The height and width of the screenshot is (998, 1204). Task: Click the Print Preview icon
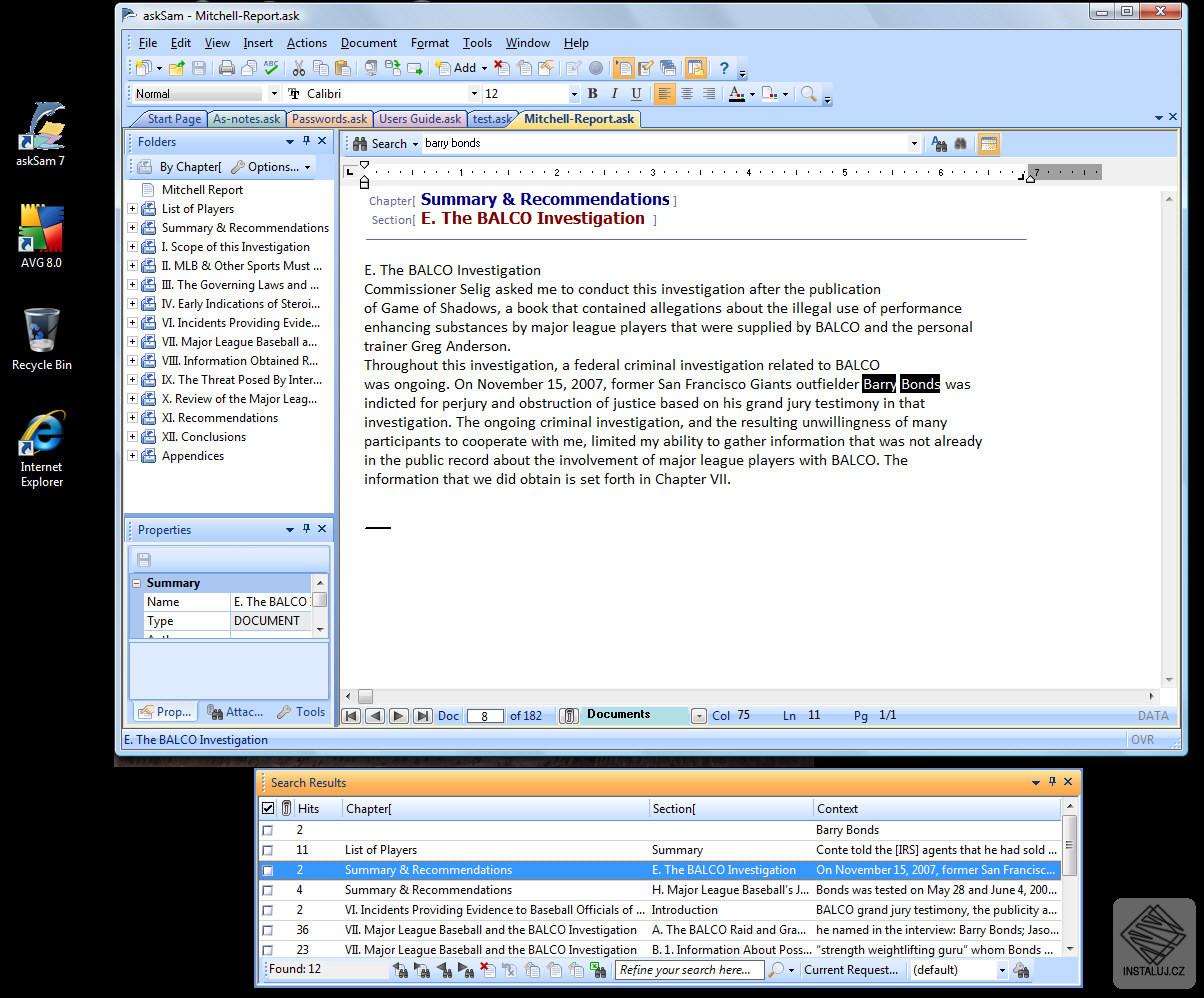point(249,68)
